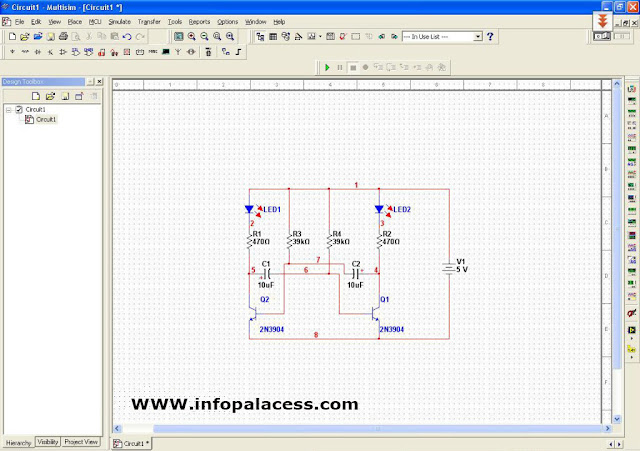Click the horizontal scrollbar thumb
This screenshot has width=640, height=451.
coord(377,429)
